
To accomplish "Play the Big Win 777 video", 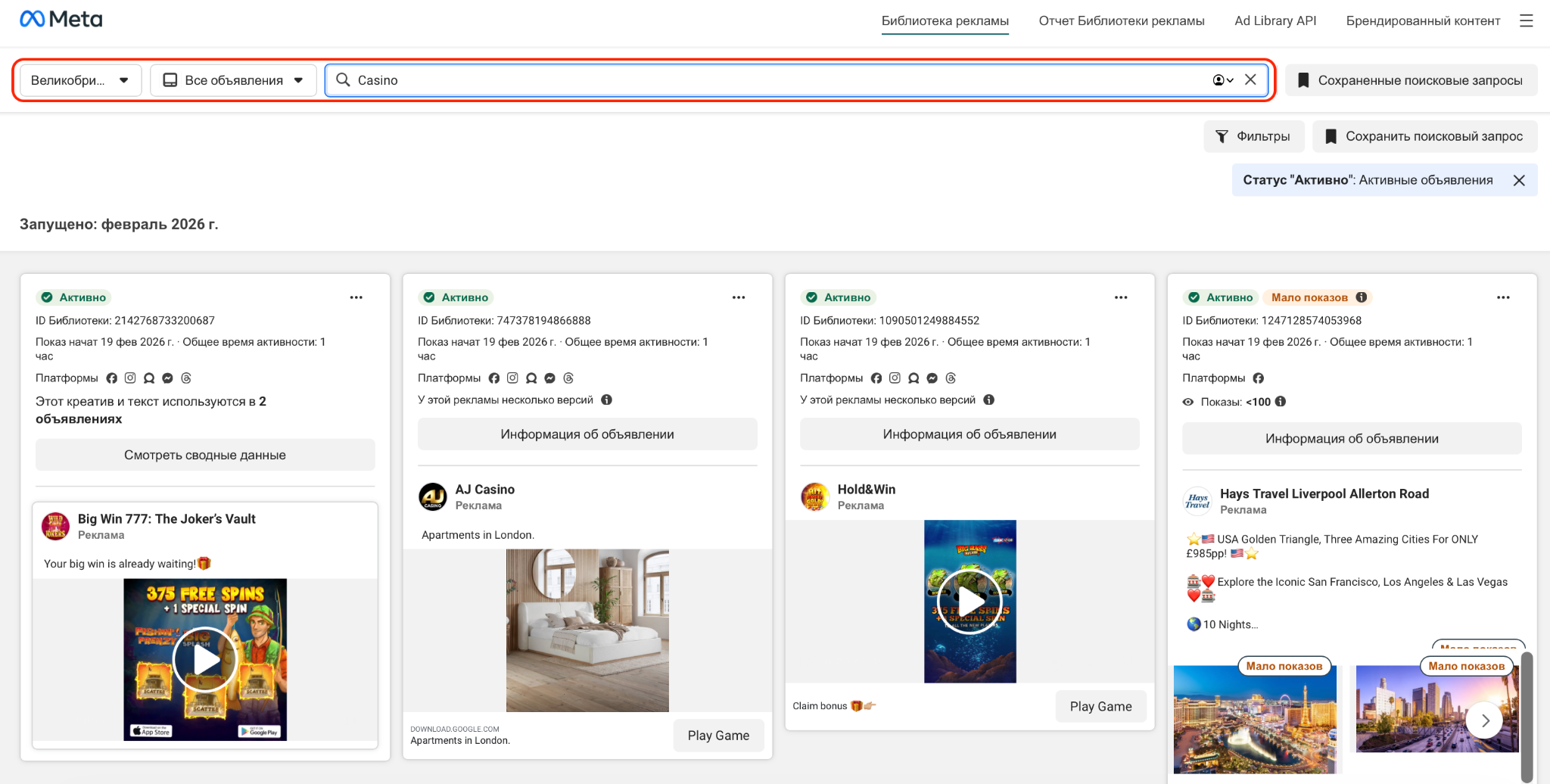I will coord(205,659).
